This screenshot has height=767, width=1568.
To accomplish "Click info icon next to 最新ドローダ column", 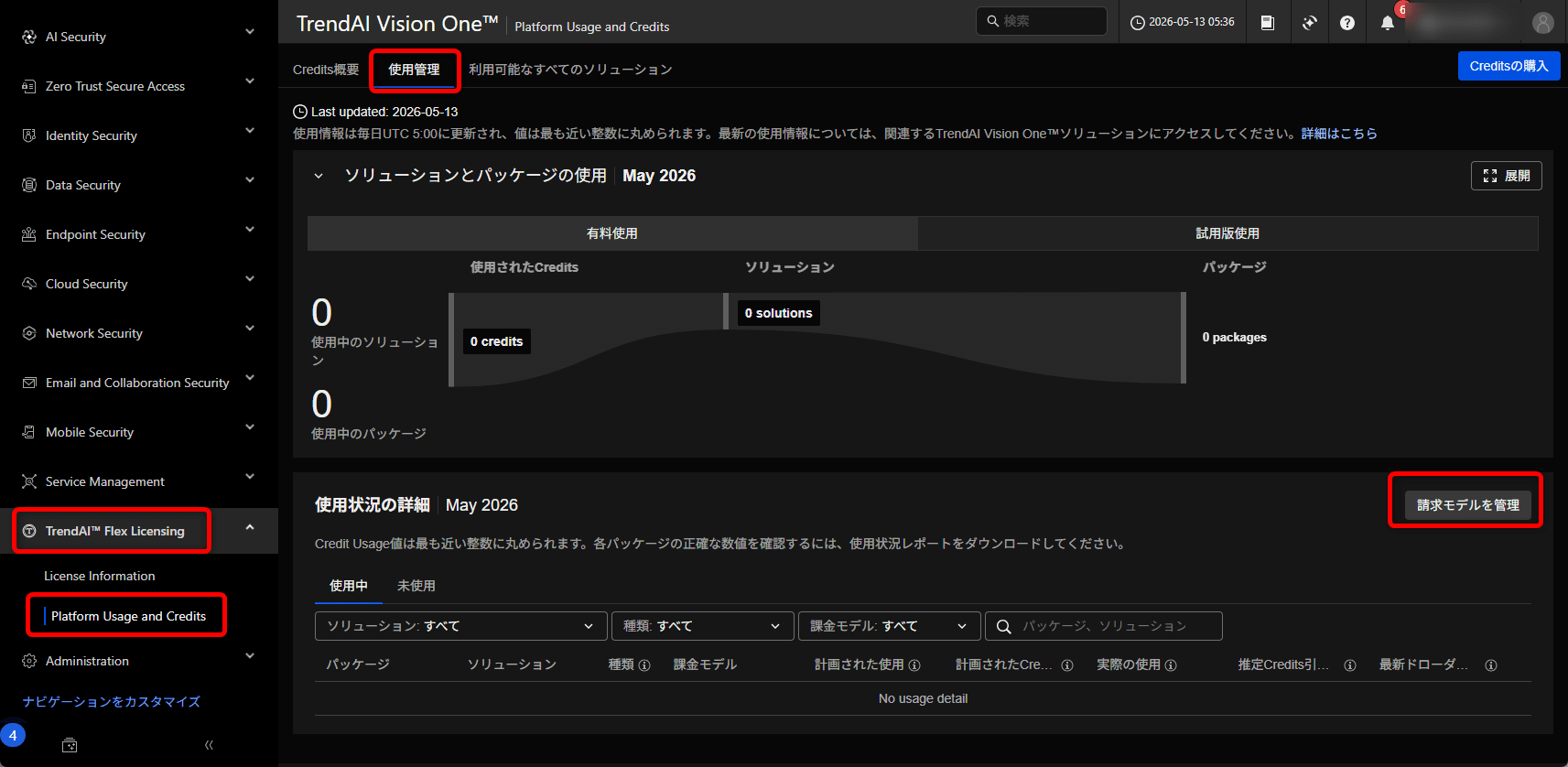I will coord(1491,665).
